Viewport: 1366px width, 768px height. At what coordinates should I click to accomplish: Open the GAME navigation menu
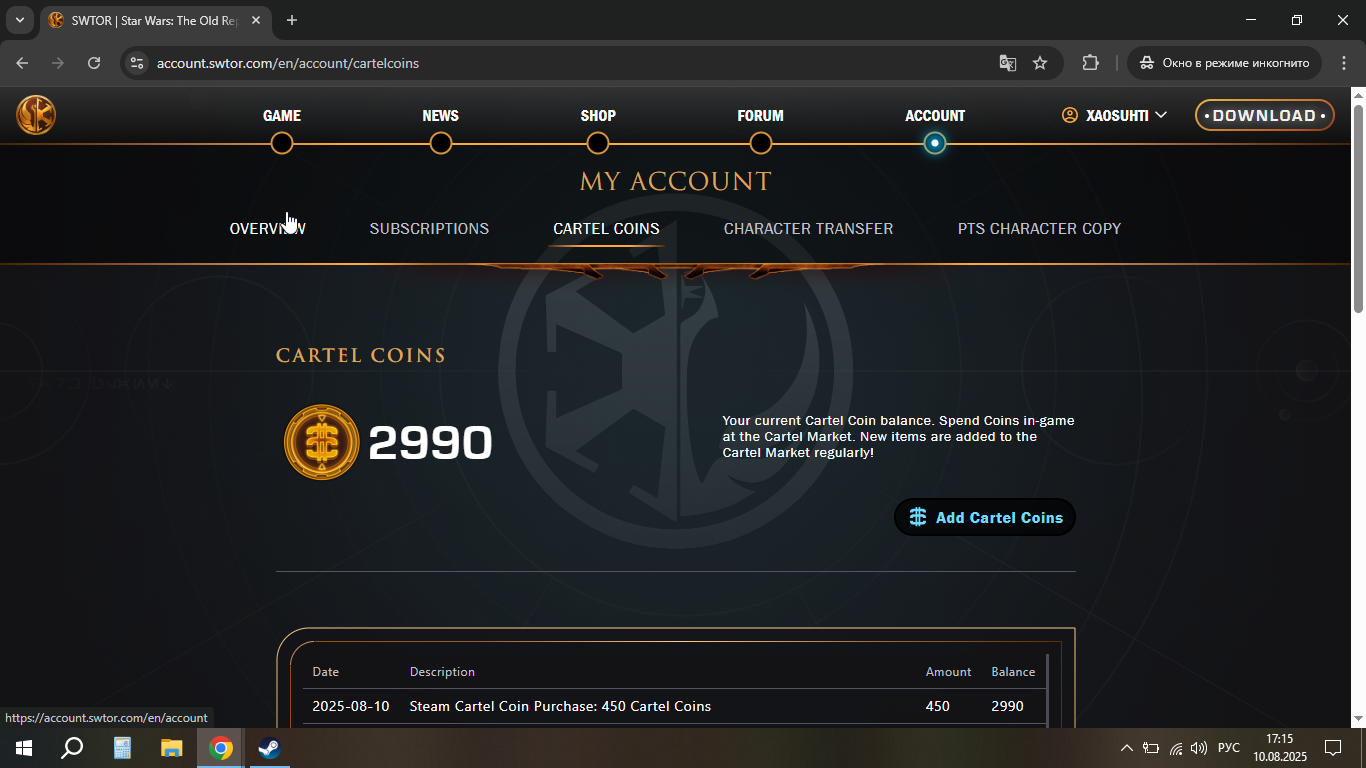point(282,116)
